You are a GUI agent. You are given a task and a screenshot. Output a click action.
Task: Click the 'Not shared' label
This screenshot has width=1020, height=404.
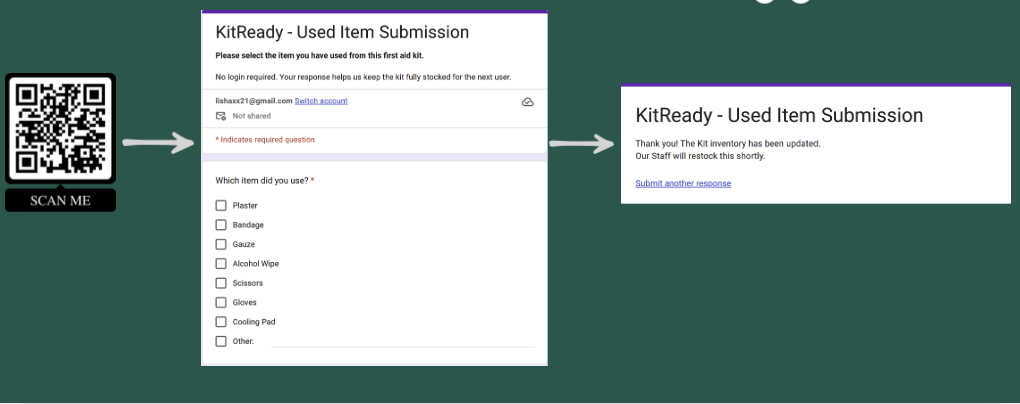(x=252, y=116)
